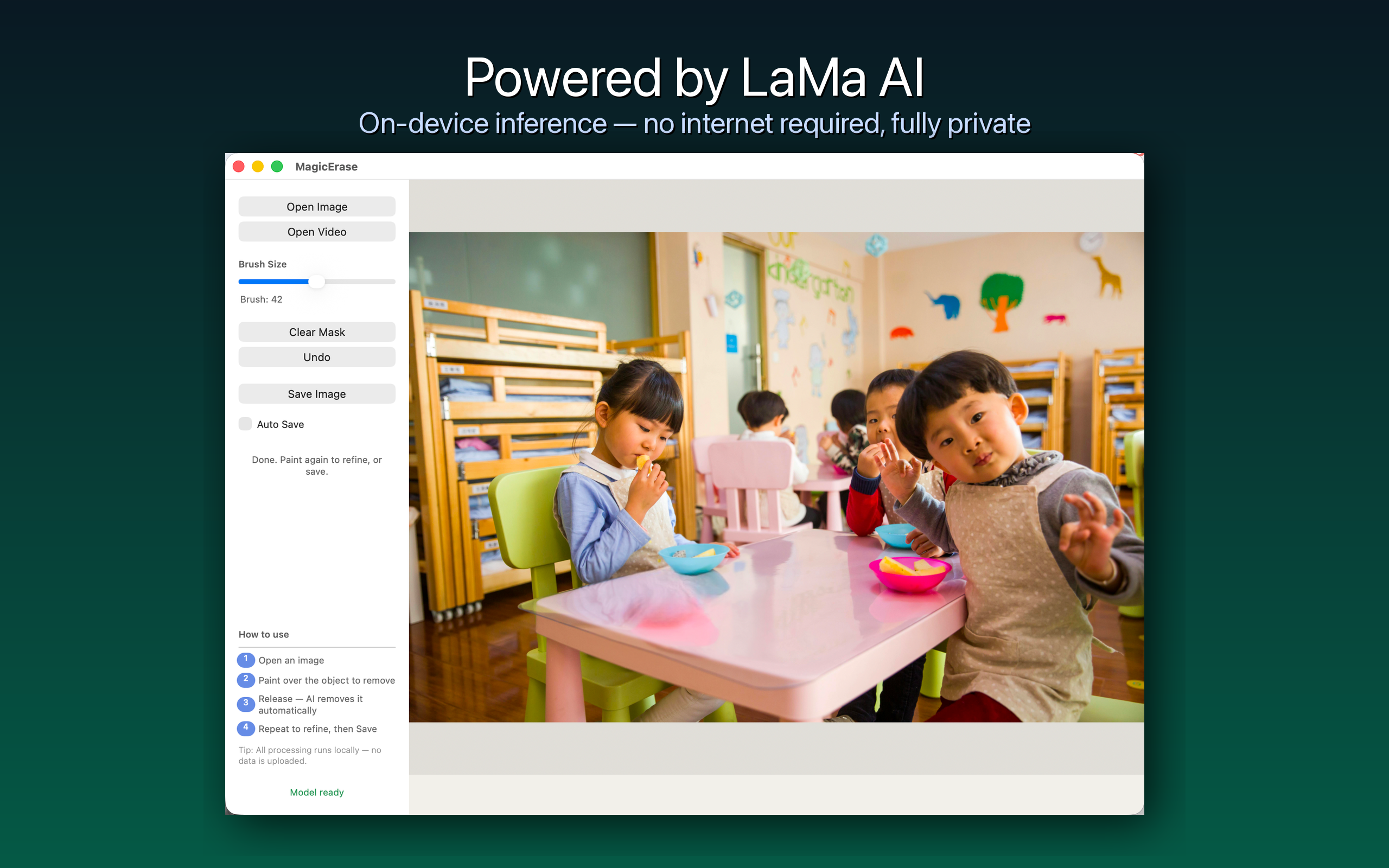Open a video file
Screen dimensions: 1389x868
pyautogui.click(x=316, y=231)
